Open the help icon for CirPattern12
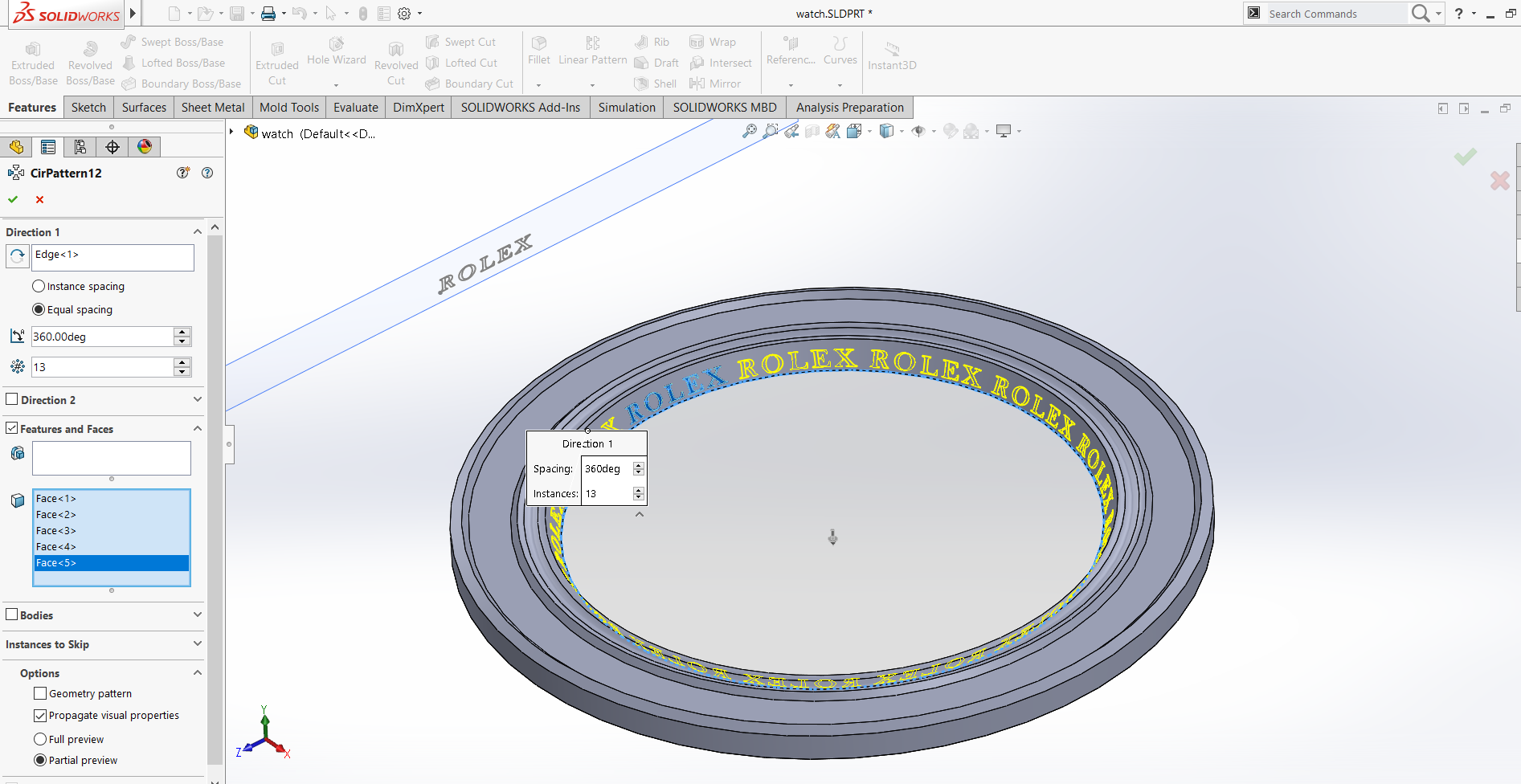Image resolution: width=1521 pixels, height=784 pixels. pyautogui.click(x=207, y=173)
